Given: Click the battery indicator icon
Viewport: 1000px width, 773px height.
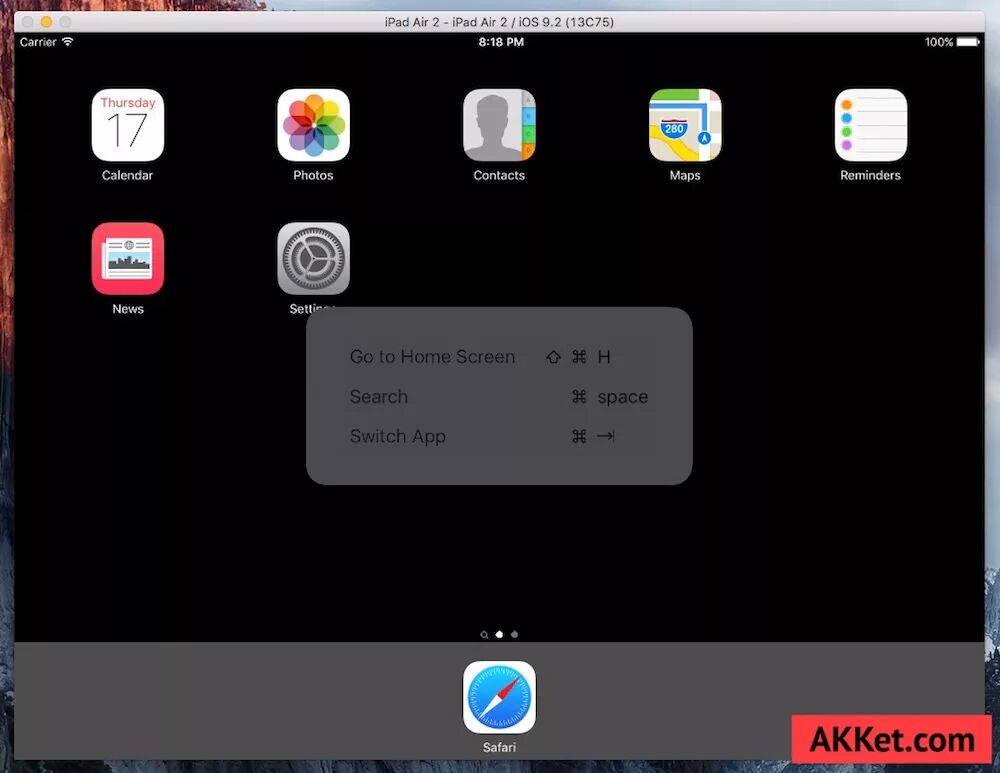Looking at the screenshot, I should tap(967, 42).
